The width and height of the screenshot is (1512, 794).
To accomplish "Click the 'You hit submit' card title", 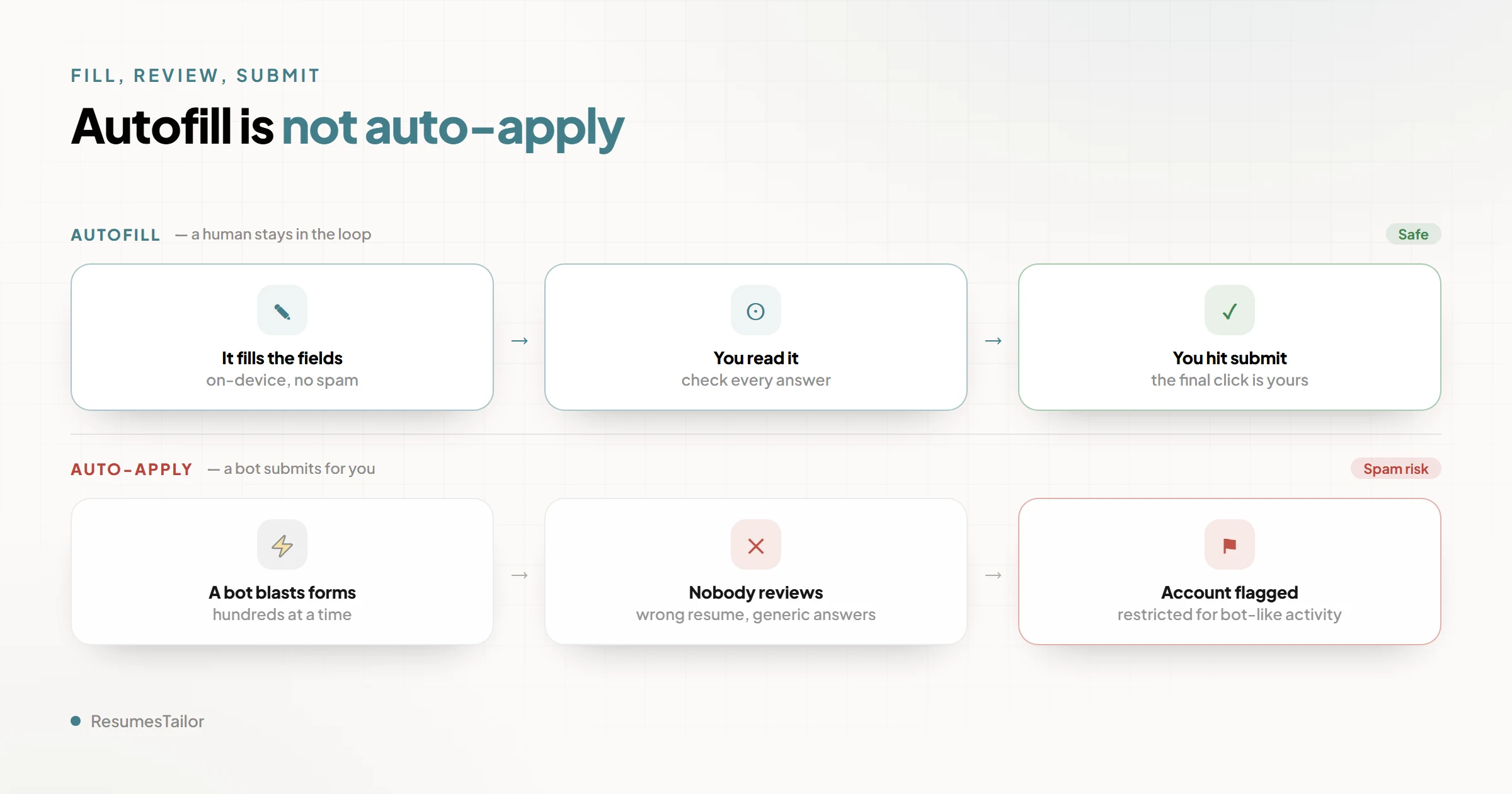I will coord(1230,358).
